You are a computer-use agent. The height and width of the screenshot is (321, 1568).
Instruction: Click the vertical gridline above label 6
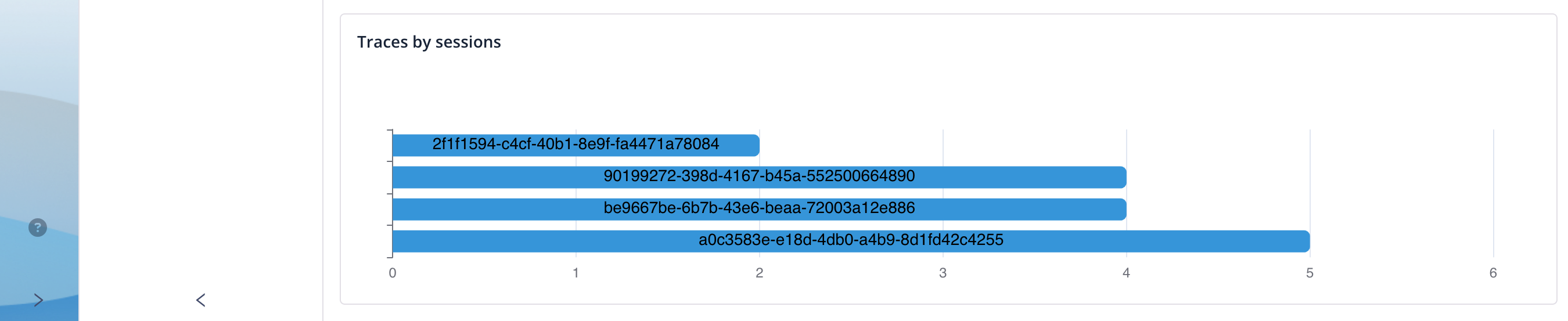1493,193
